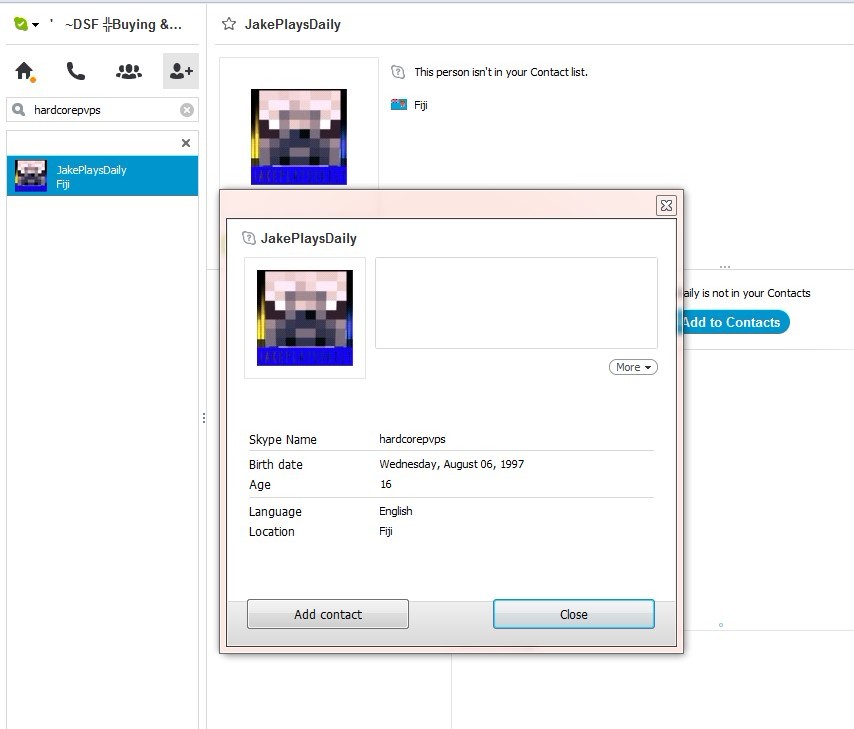Click the Add contact button
854x729 pixels.
click(328, 614)
